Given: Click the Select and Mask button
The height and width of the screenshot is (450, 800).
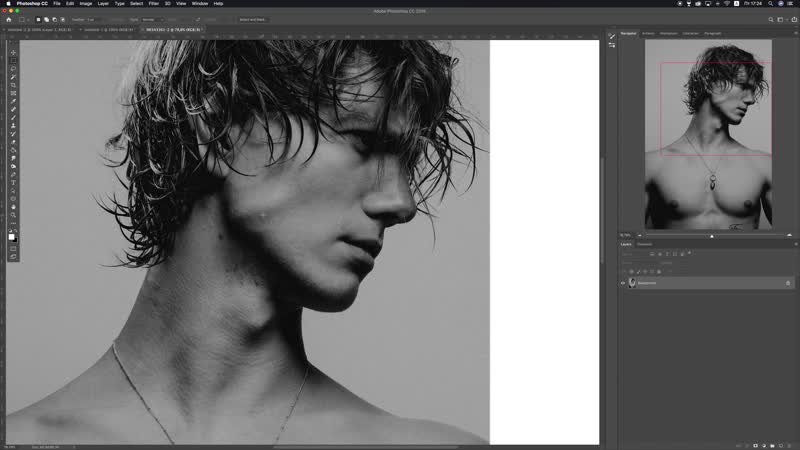Looking at the screenshot, I should [x=252, y=19].
